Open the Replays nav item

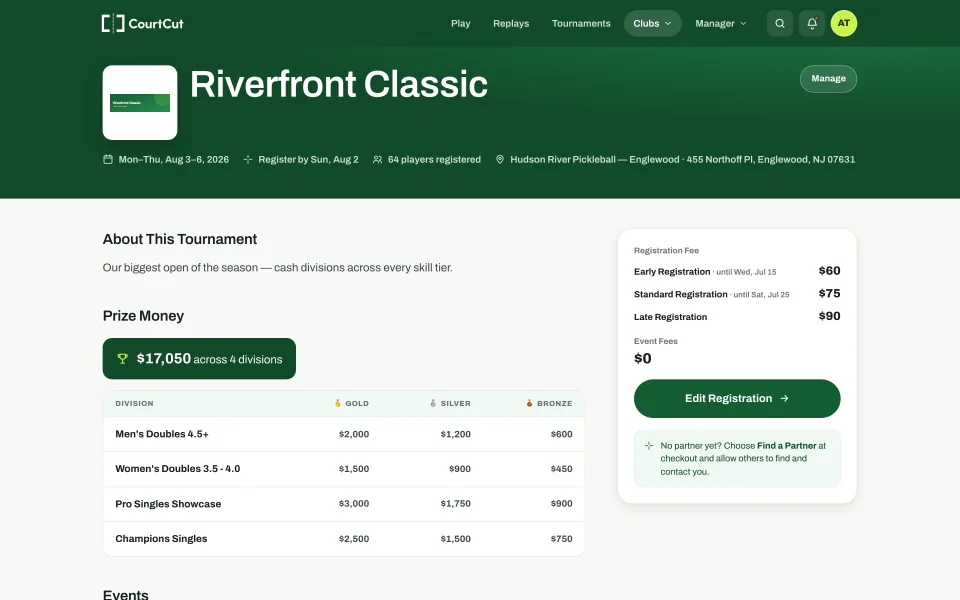coord(511,23)
